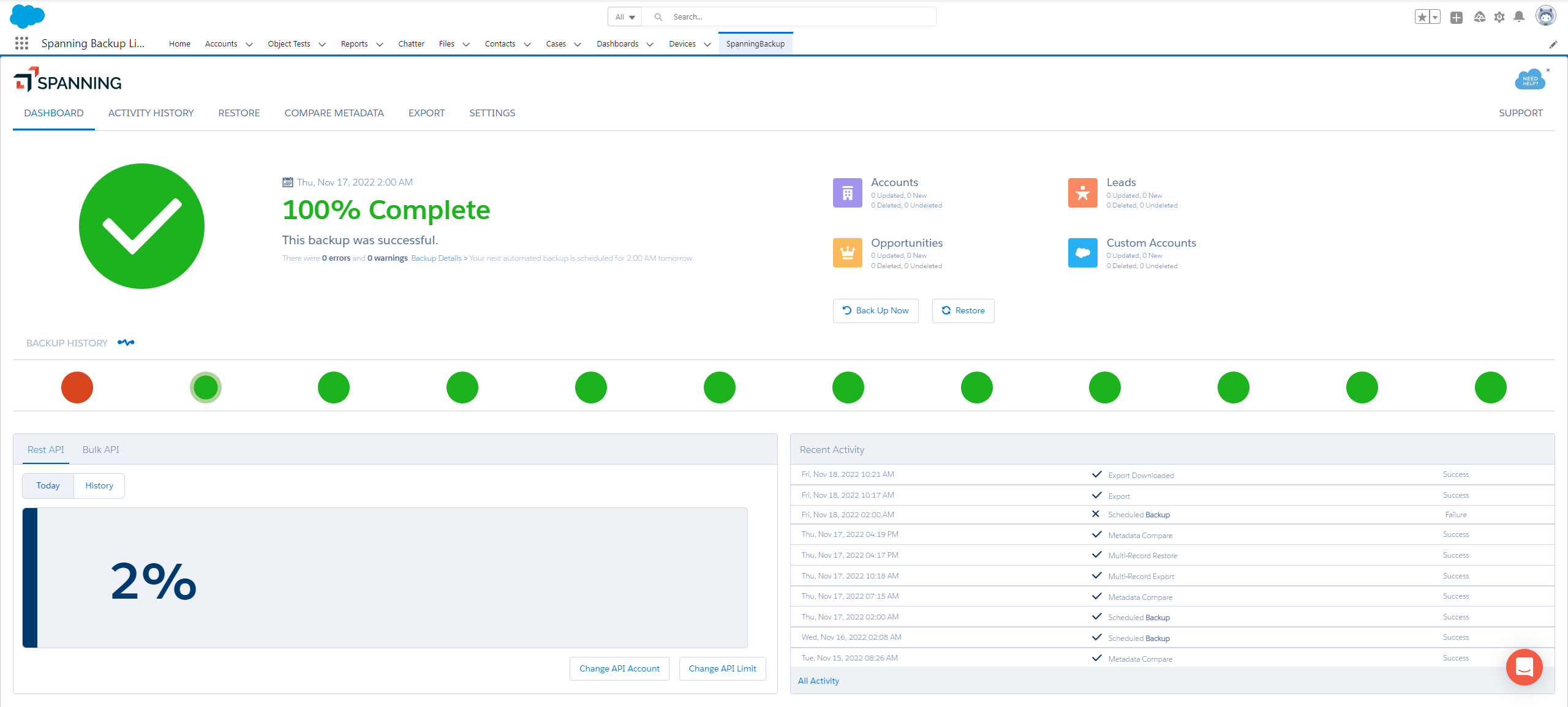This screenshot has width=1568, height=707.
Task: Open Salesforce setup gear menu
Action: 1499,17
